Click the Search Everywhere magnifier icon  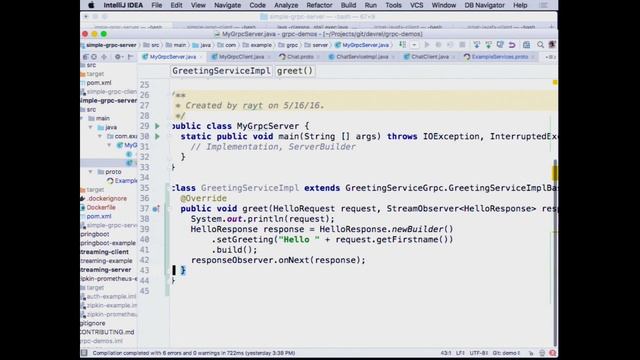click(x=540, y=45)
